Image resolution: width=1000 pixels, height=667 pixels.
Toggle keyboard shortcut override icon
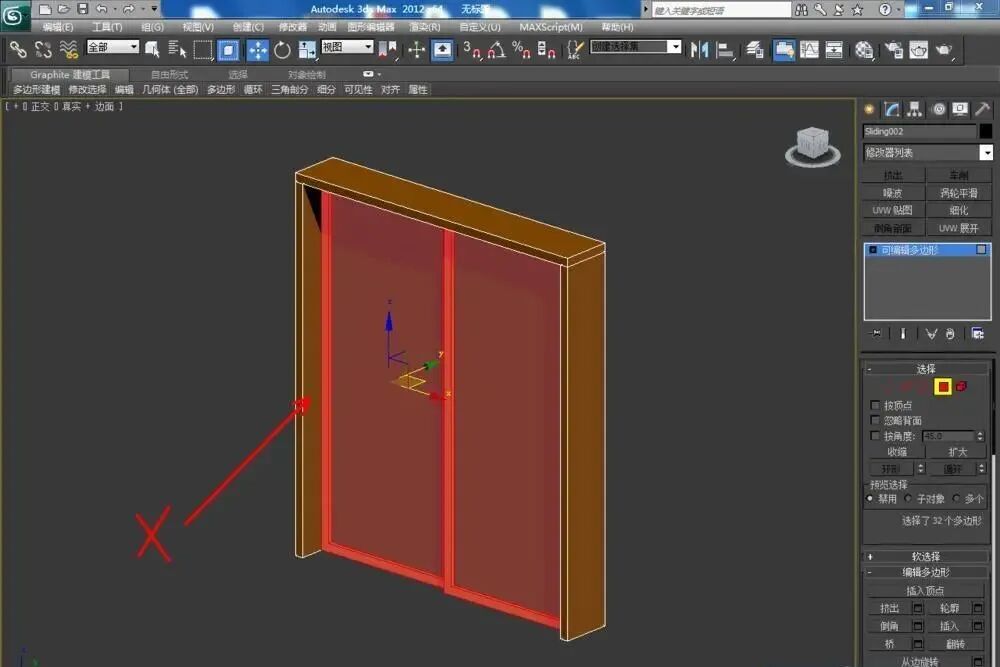[x=442, y=50]
